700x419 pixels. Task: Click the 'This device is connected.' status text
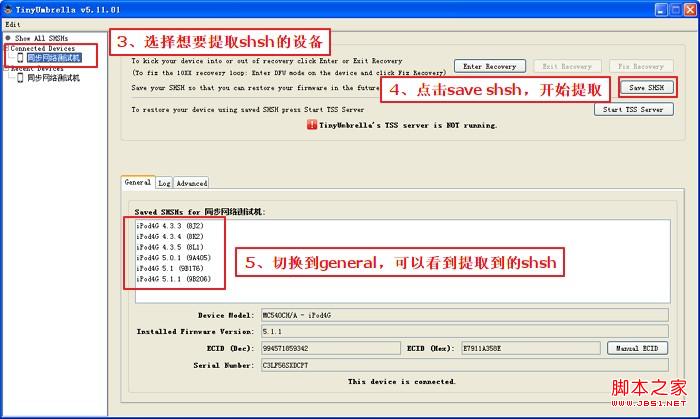pyautogui.click(x=402, y=382)
